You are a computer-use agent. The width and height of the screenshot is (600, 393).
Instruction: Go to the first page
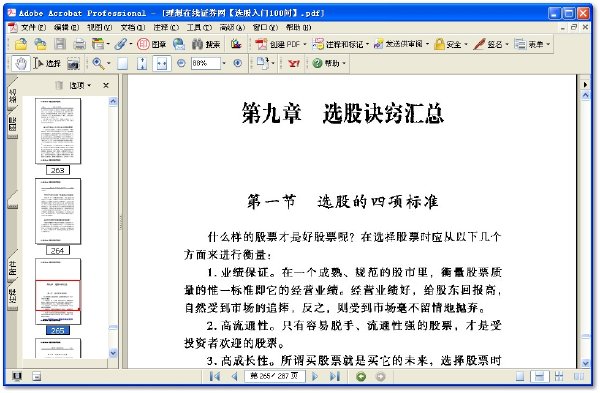(215, 377)
